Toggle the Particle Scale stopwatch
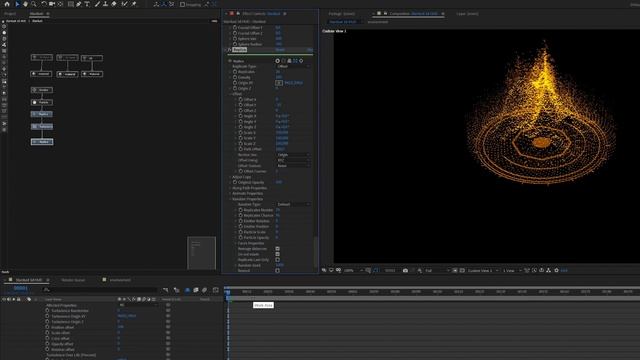The width and height of the screenshot is (640, 360). click(240, 232)
